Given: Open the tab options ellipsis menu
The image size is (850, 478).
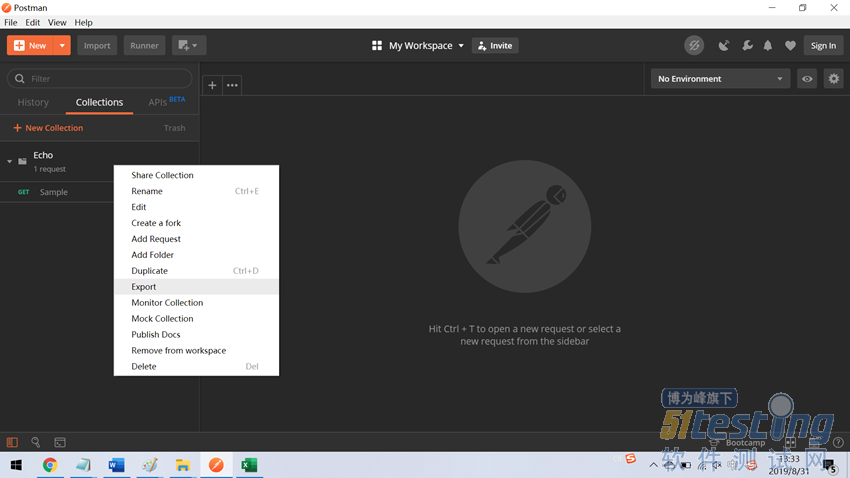Looking at the screenshot, I should [x=232, y=85].
